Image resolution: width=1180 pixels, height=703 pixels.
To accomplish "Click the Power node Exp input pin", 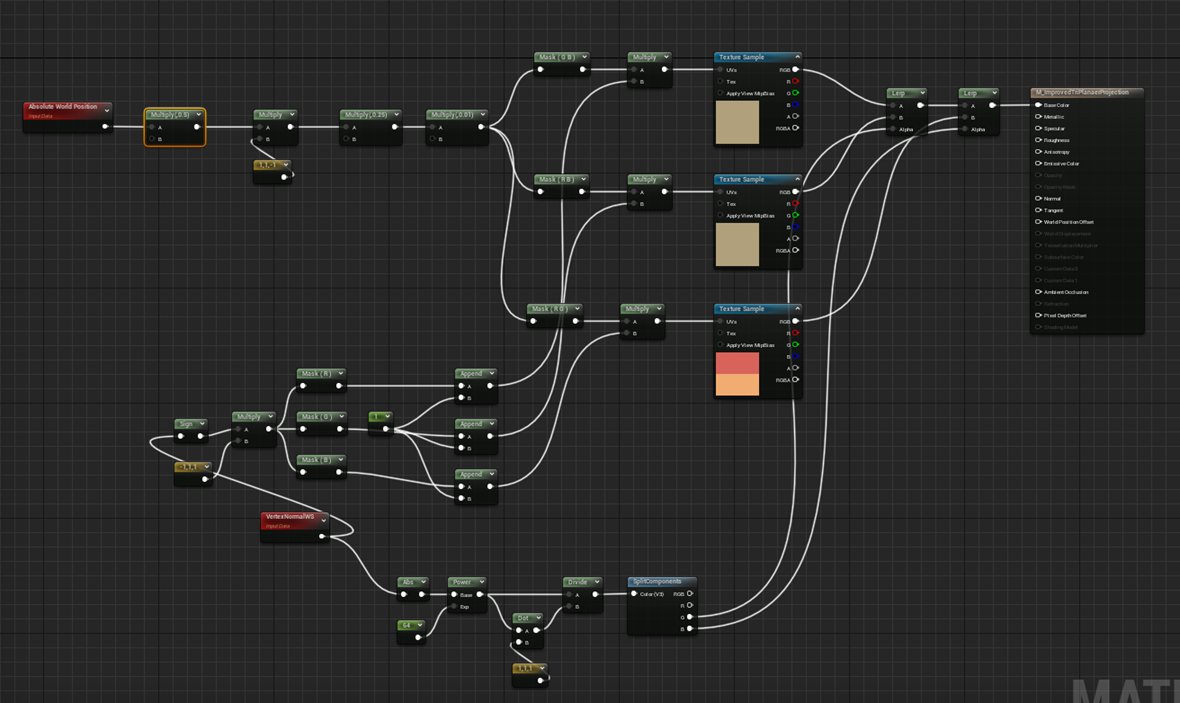I will click(x=454, y=607).
